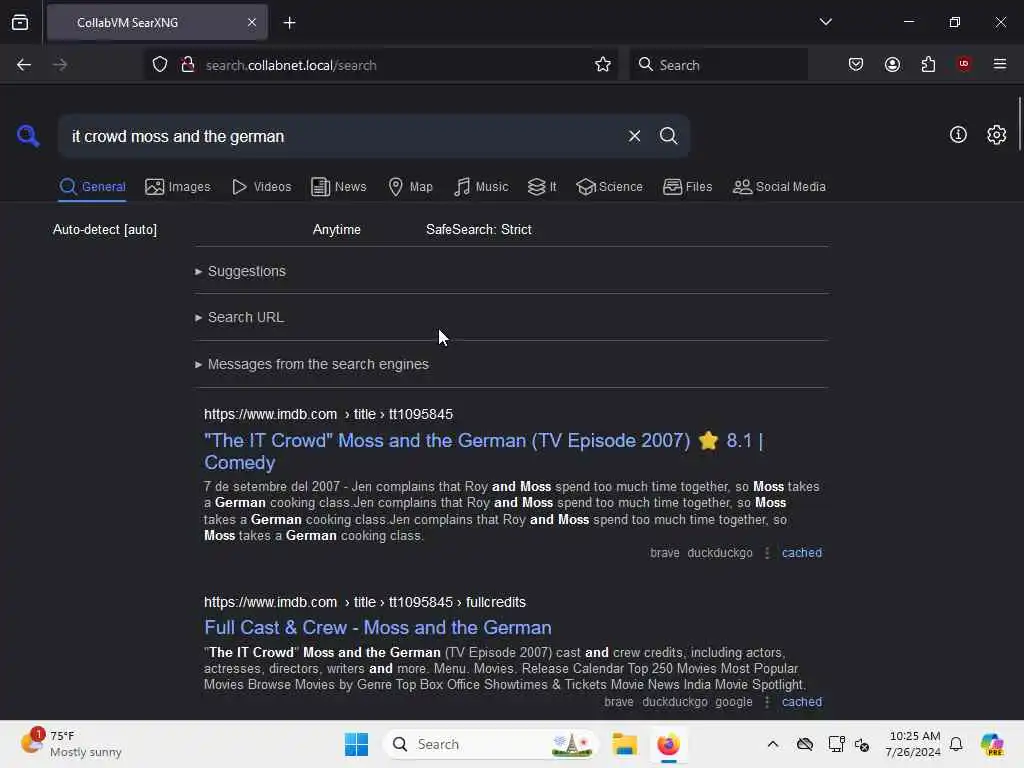Click imdb.com fullcredits URL
The image size is (1024, 768).
(x=365, y=602)
